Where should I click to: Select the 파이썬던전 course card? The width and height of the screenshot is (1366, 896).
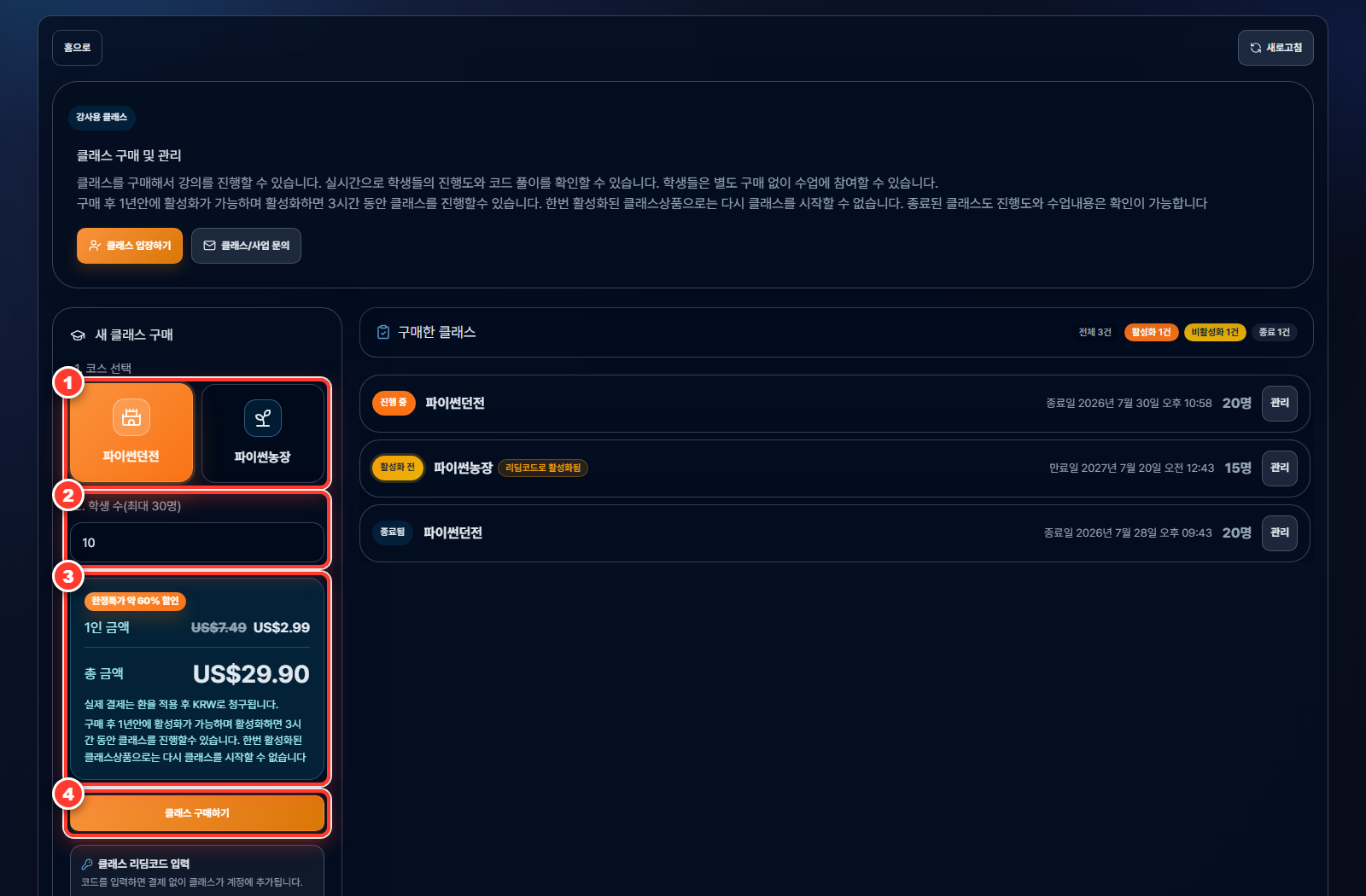click(131, 433)
